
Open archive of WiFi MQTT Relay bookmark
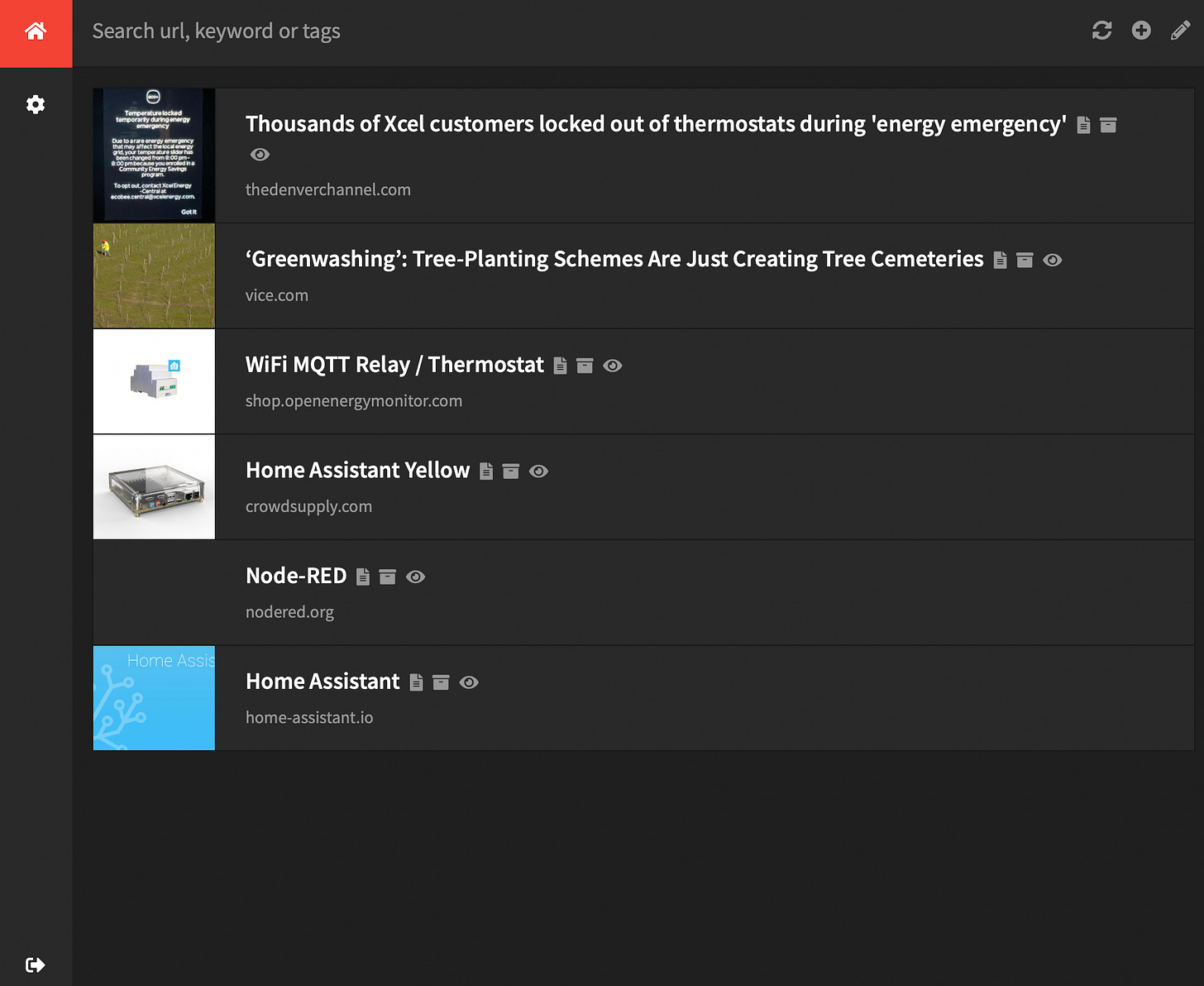(x=585, y=366)
